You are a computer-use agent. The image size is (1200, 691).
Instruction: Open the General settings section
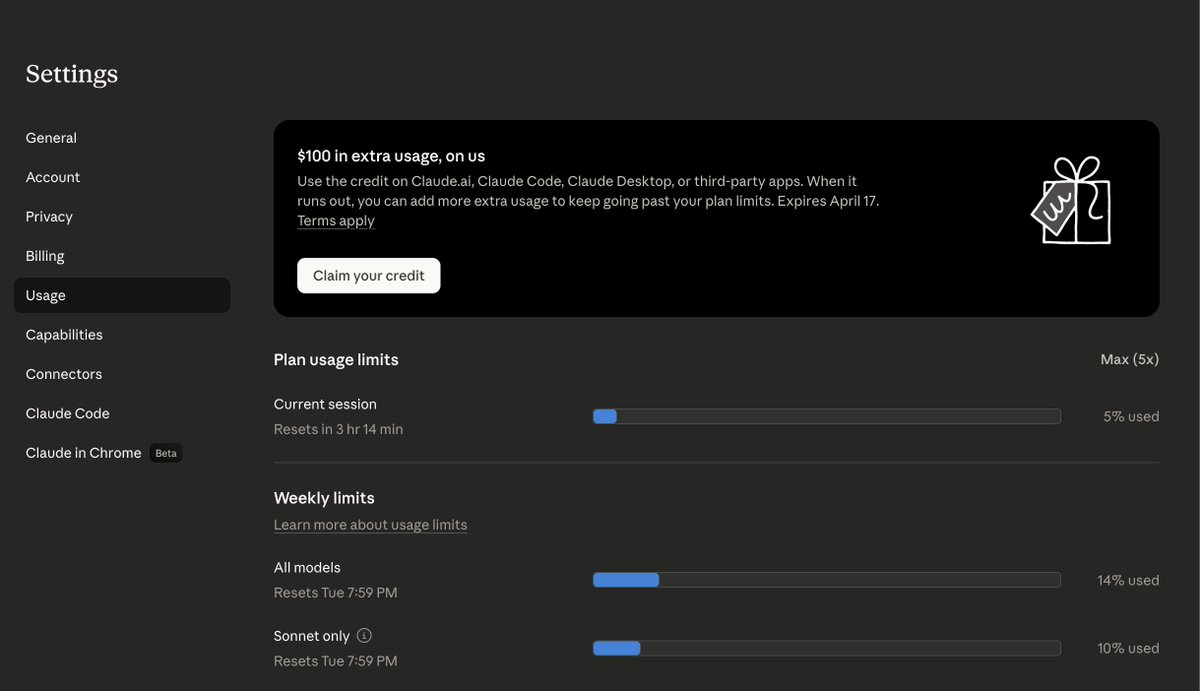pyautogui.click(x=51, y=138)
